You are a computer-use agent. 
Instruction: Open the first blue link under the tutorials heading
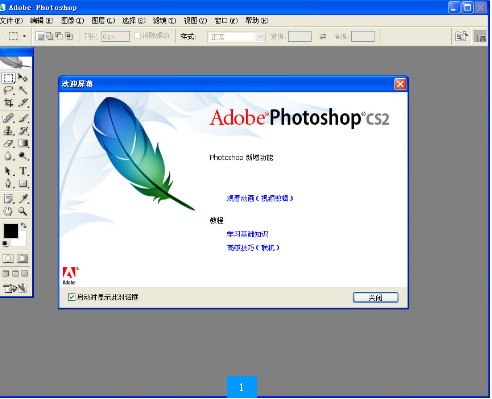coord(247,234)
